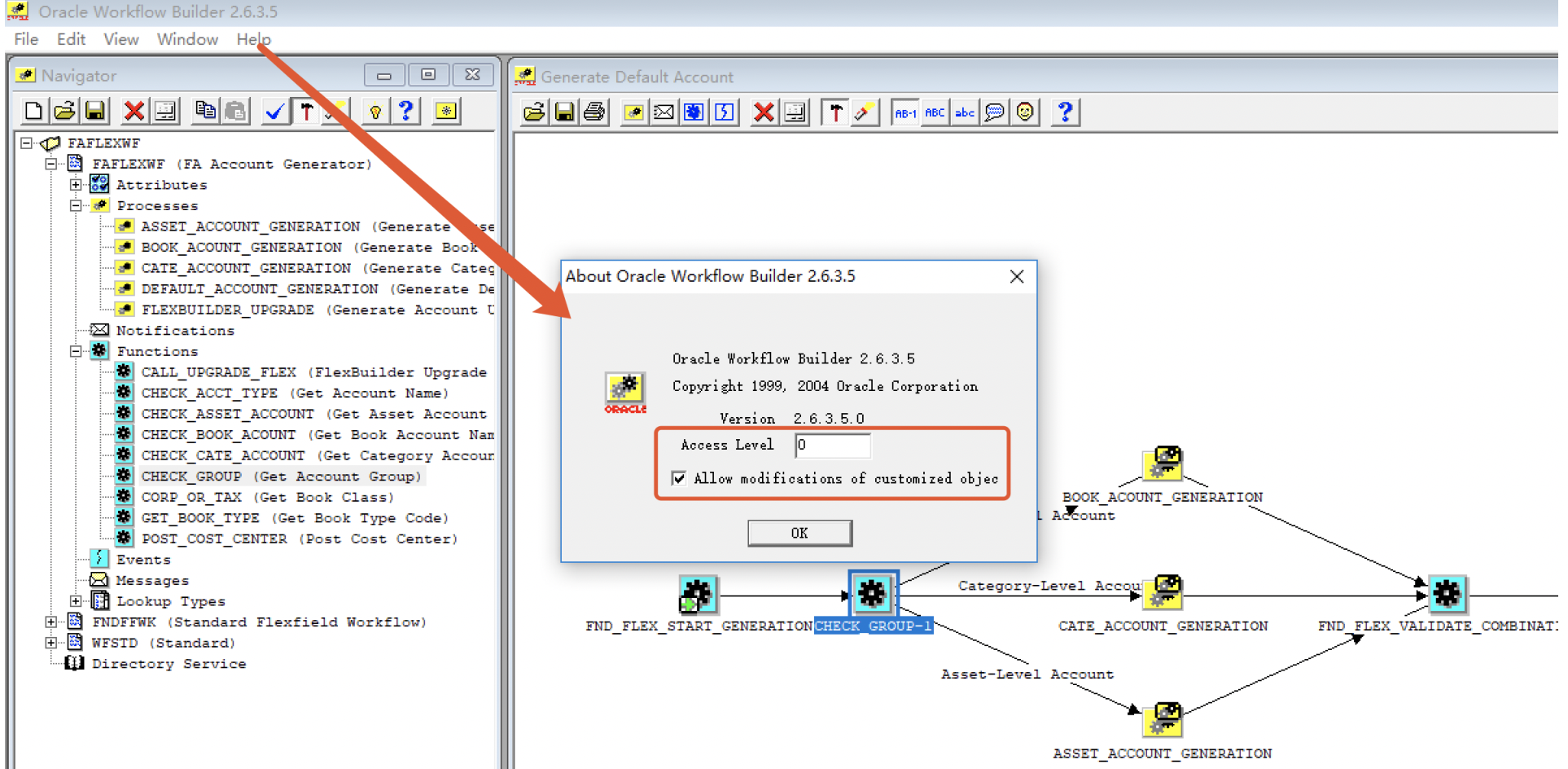Image resolution: width=1568 pixels, height=769 pixels.
Task: Select the FND_FLEX_START_GENERATION node in diagram
Action: point(698,595)
